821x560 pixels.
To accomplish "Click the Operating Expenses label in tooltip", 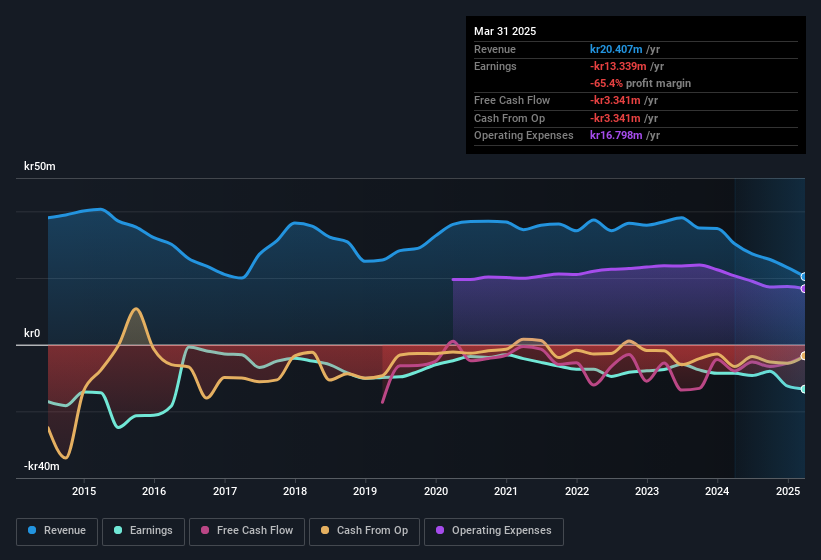I will [524, 136].
